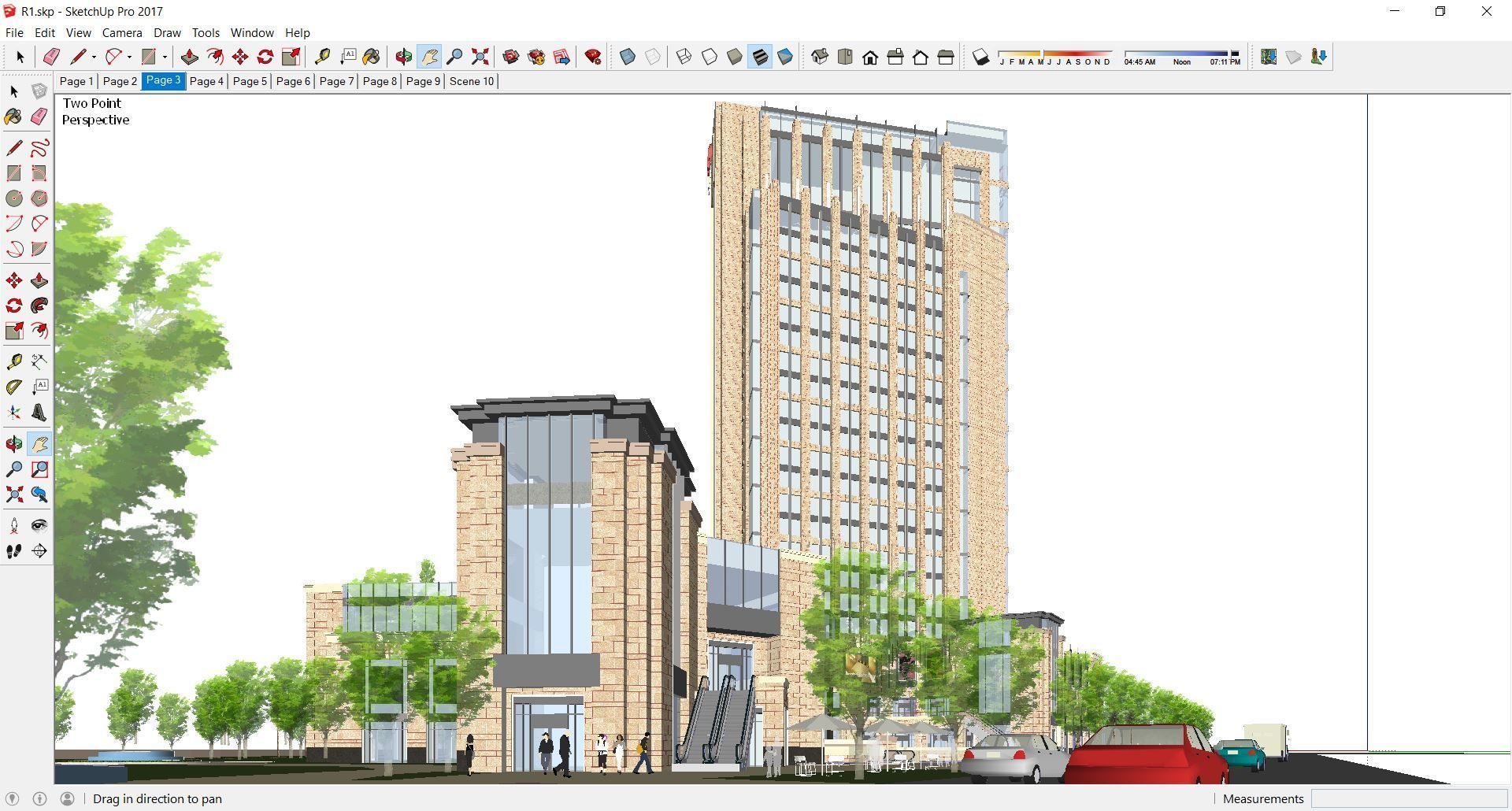Screen dimensions: 1512x811
Task: Go back with the Previous view tool
Action: 39,494
